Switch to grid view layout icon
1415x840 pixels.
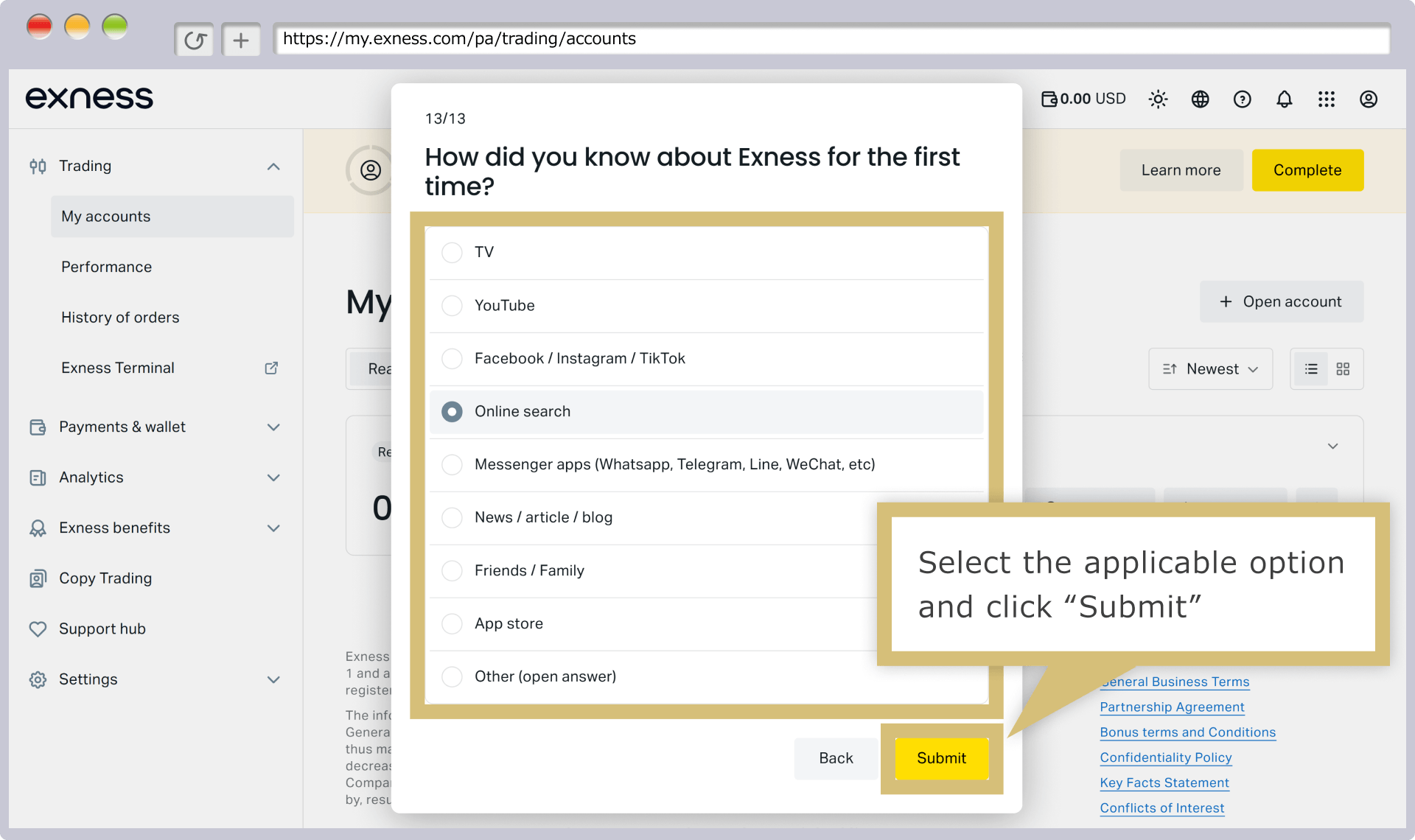1343,368
